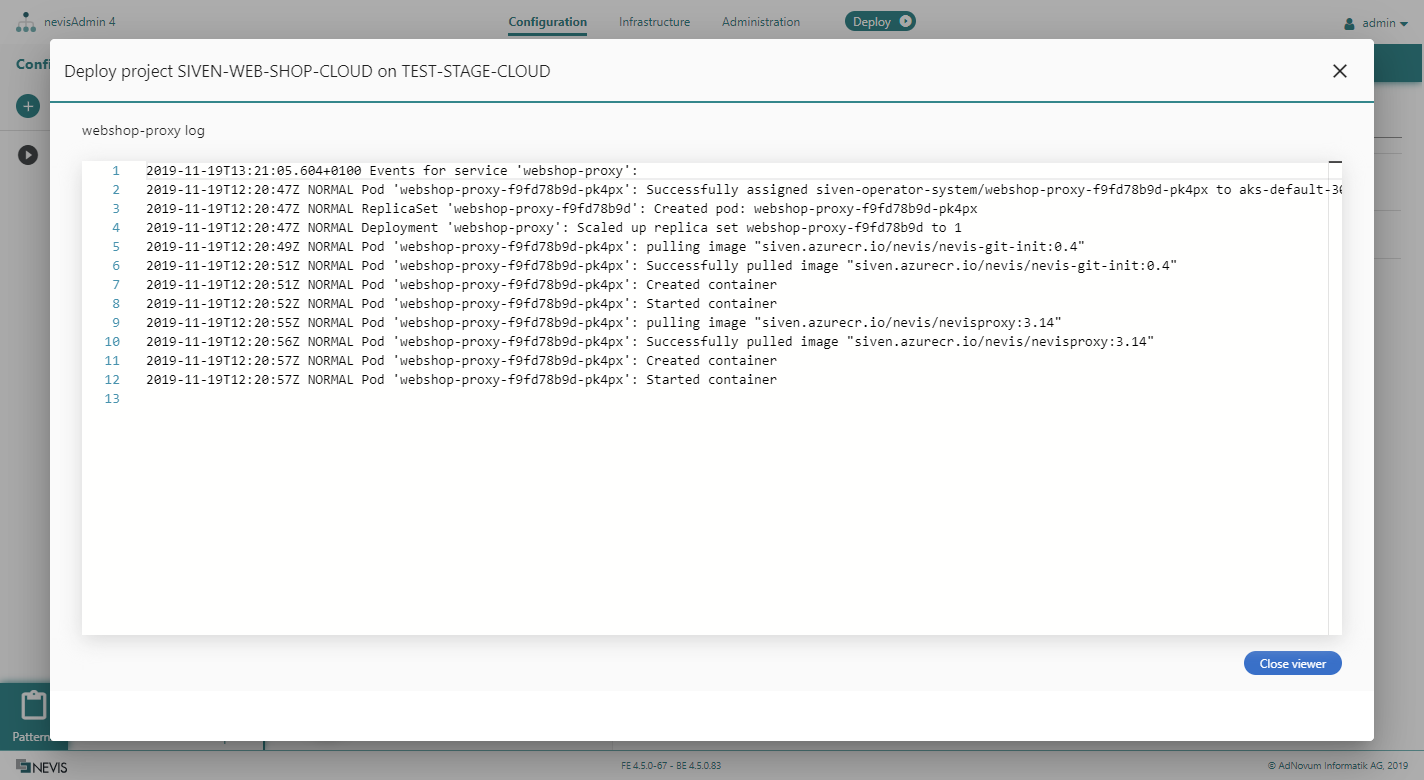Image resolution: width=1424 pixels, height=780 pixels.
Task: Click the dark circular play icon on left
Action: coord(28,155)
